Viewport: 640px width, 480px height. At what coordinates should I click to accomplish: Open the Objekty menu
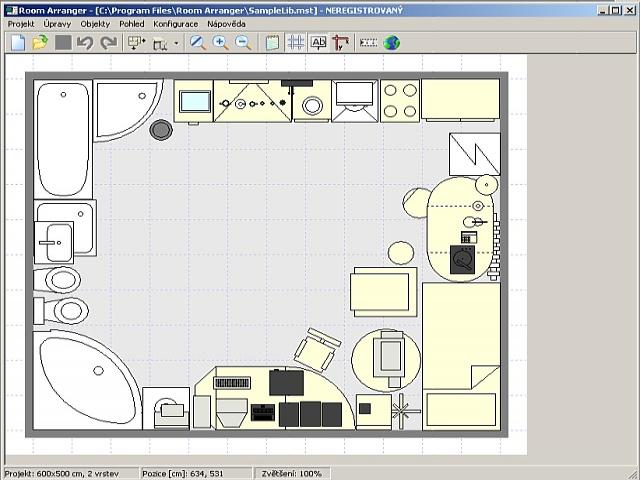pyautogui.click(x=96, y=23)
